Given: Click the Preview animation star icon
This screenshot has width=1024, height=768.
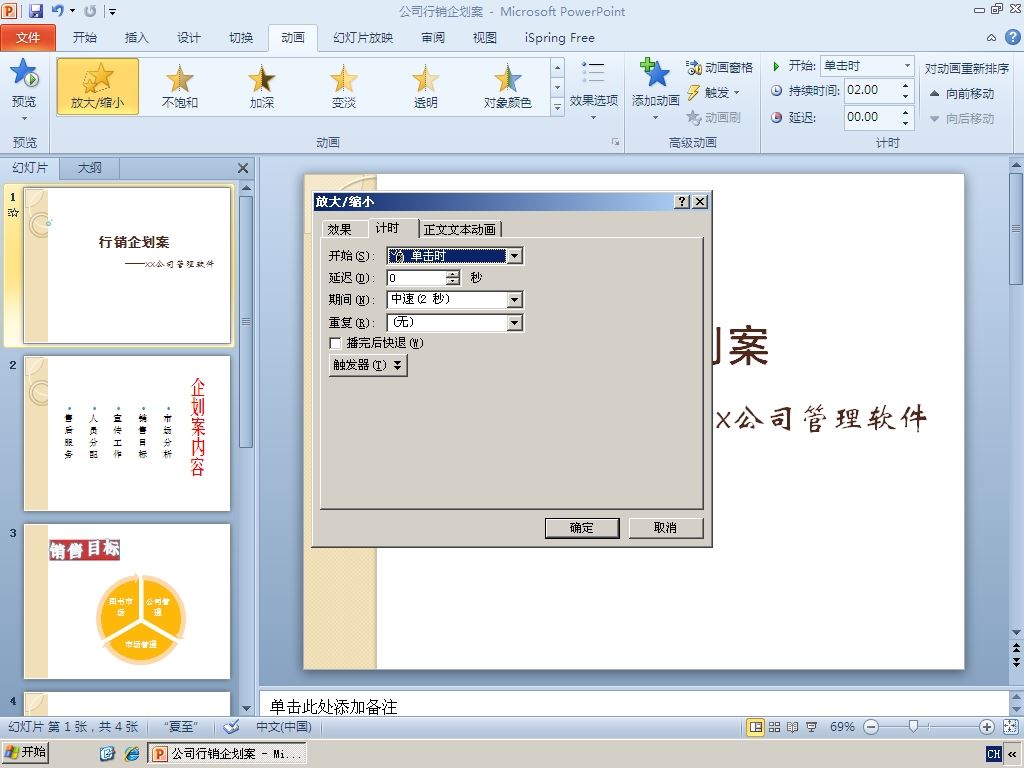Looking at the screenshot, I should tap(24, 73).
